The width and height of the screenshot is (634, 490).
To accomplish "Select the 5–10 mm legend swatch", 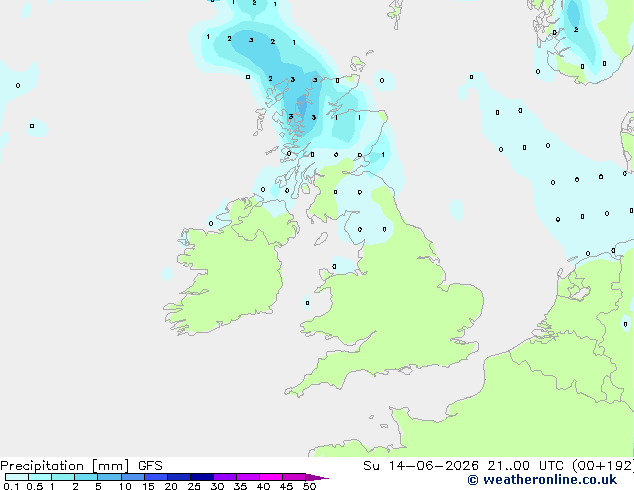I will pos(109,477).
